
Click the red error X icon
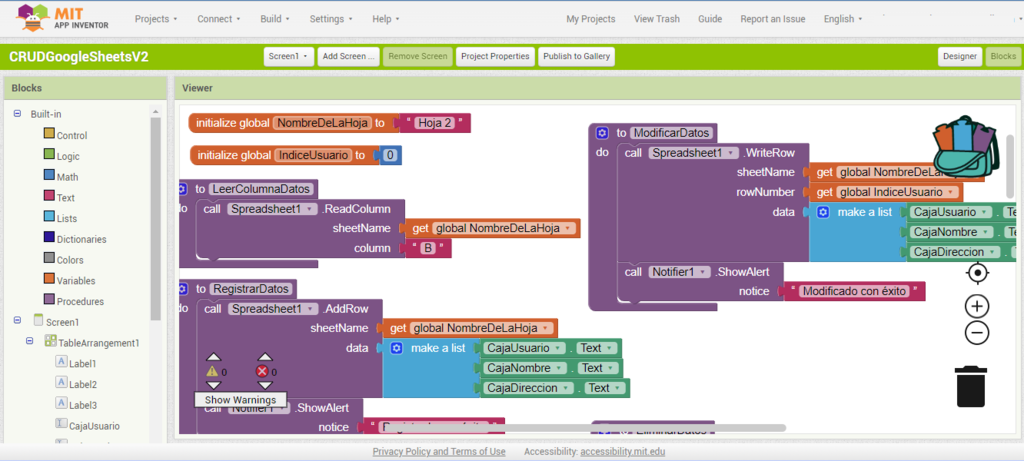point(263,371)
